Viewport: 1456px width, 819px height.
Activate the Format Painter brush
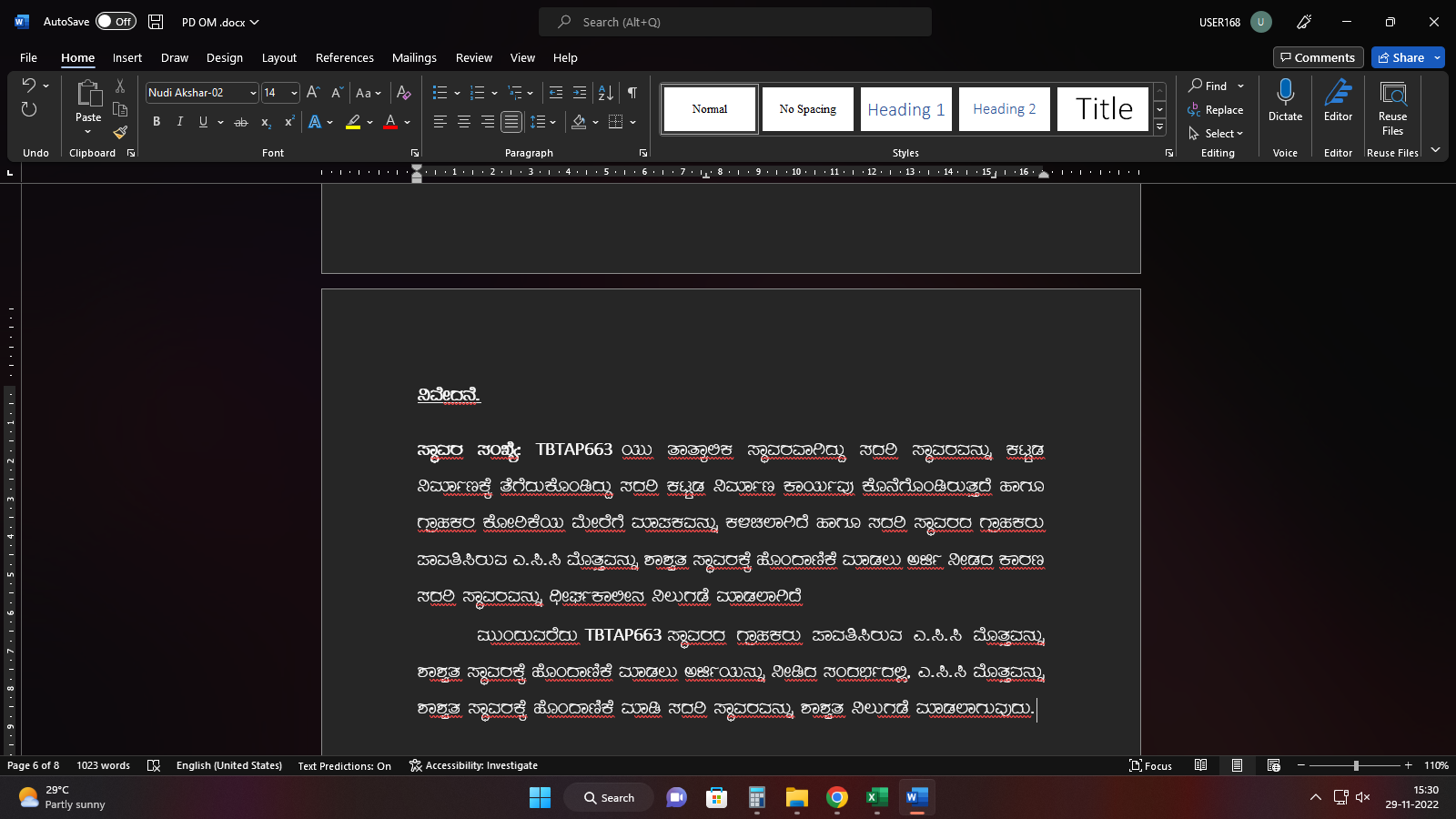(x=120, y=133)
